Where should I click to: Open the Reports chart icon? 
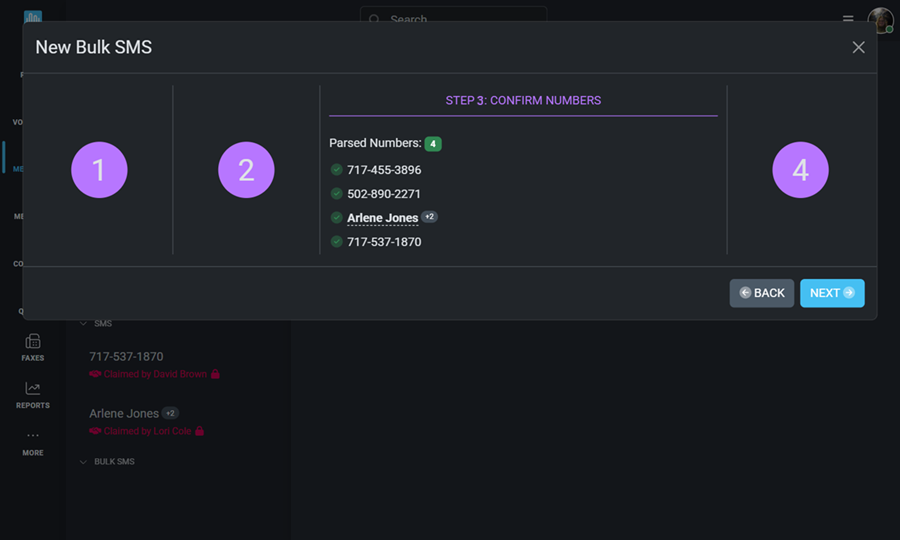(x=33, y=389)
